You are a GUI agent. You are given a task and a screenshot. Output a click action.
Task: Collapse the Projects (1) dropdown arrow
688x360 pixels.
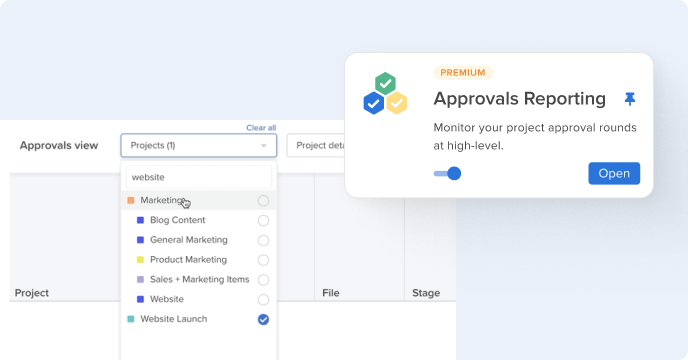point(264,146)
